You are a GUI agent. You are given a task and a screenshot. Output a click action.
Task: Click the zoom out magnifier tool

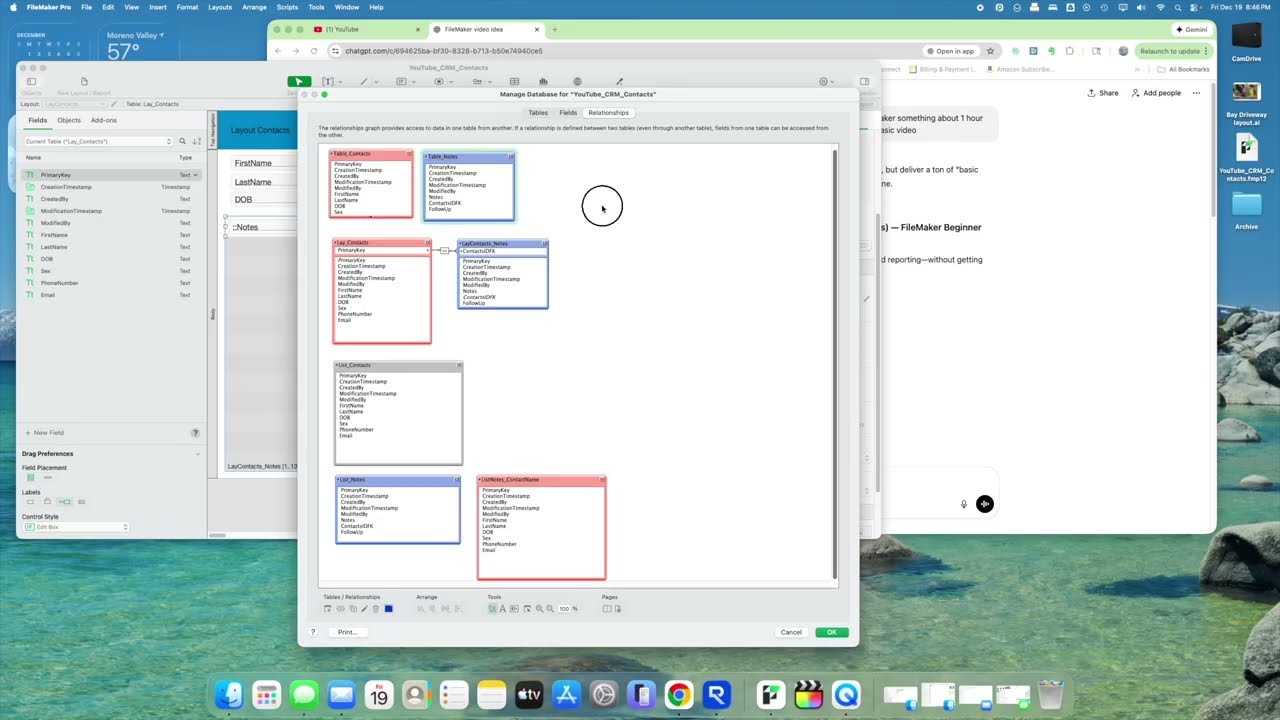point(550,609)
